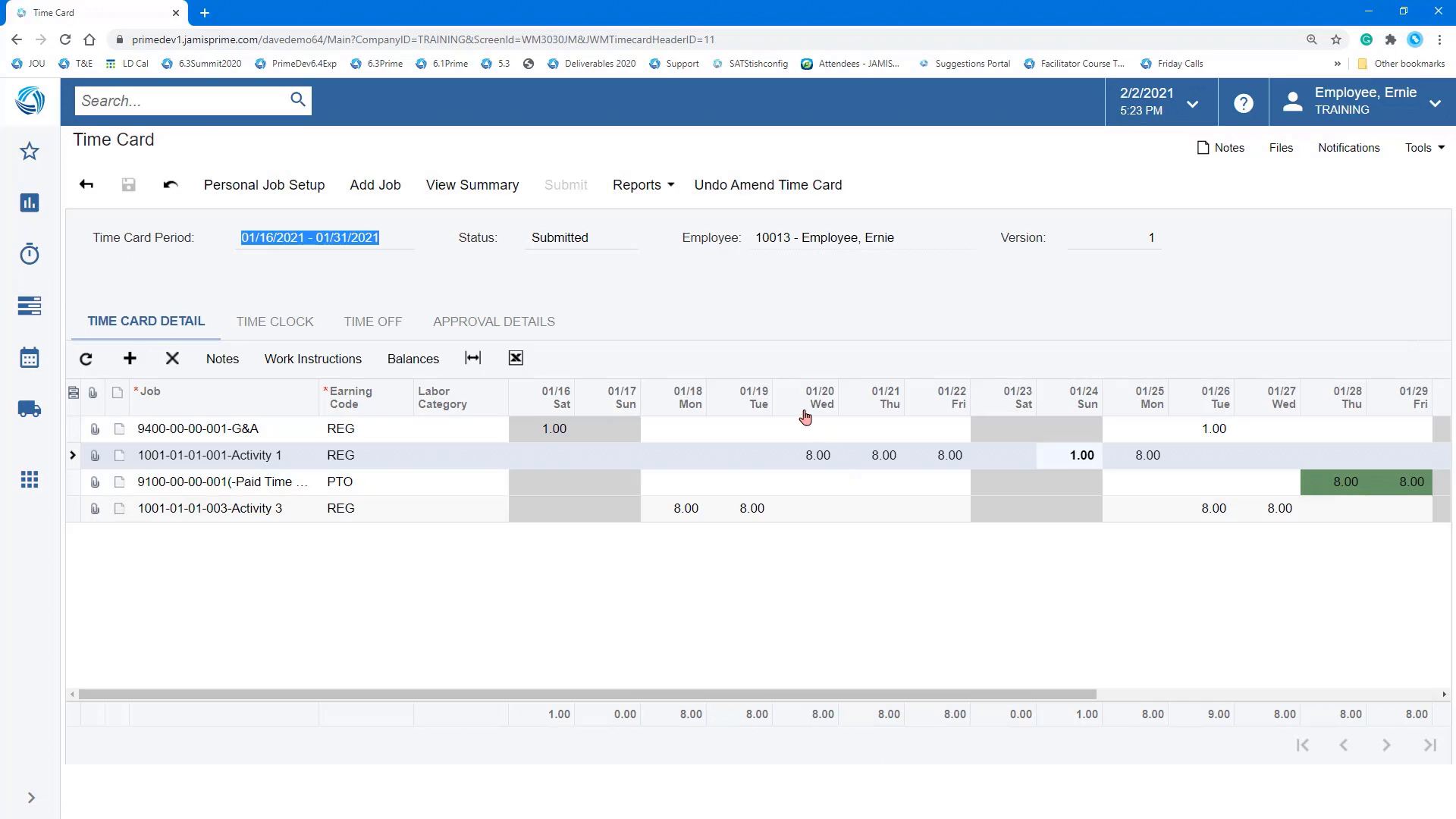Delete row using the X icon
The image size is (1456, 819).
pos(172,358)
